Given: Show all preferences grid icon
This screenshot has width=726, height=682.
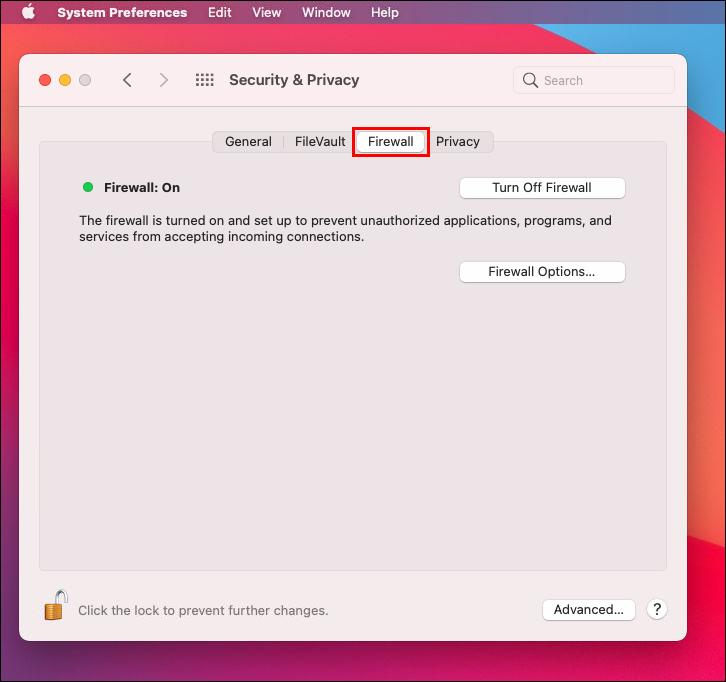Looking at the screenshot, I should tap(205, 80).
